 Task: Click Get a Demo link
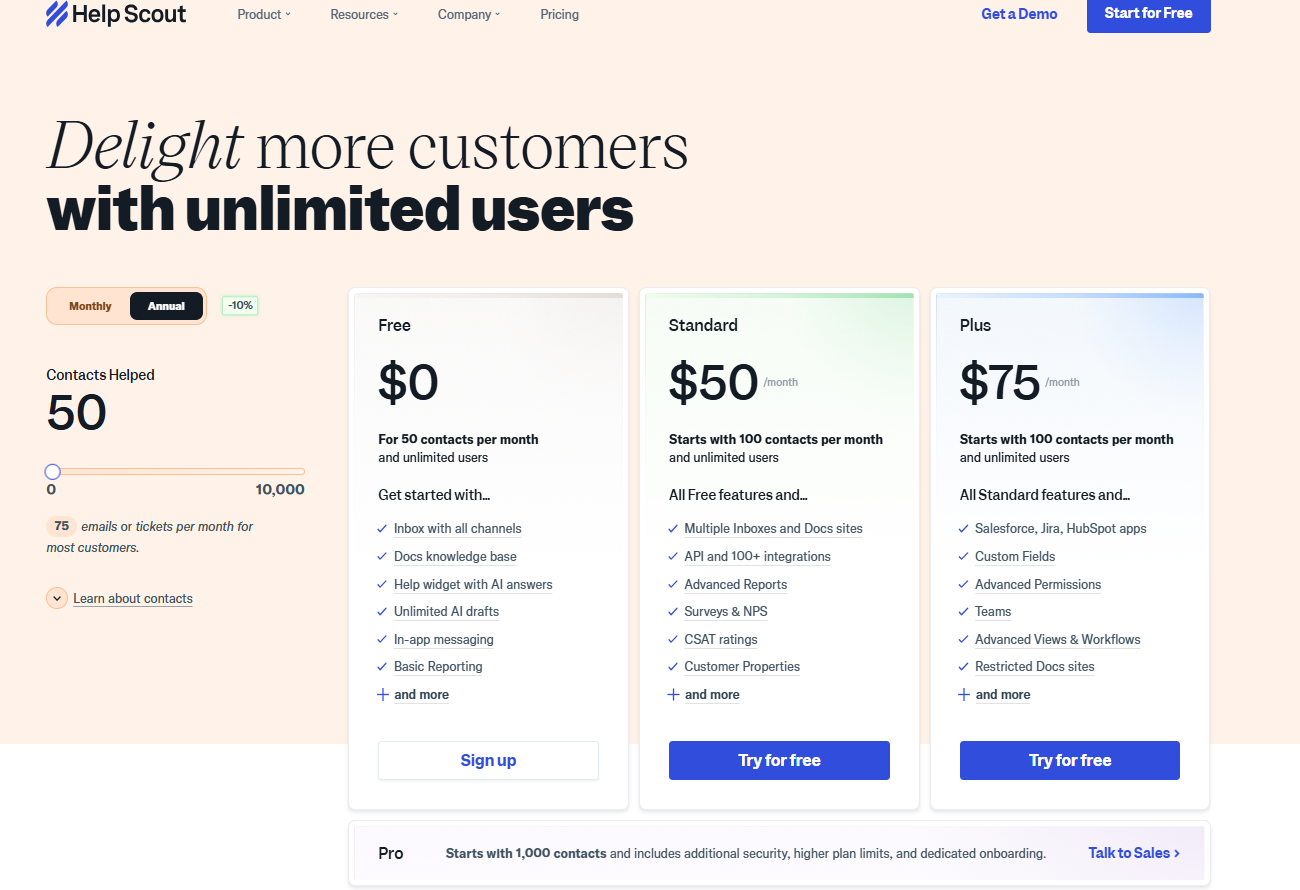click(x=1019, y=14)
